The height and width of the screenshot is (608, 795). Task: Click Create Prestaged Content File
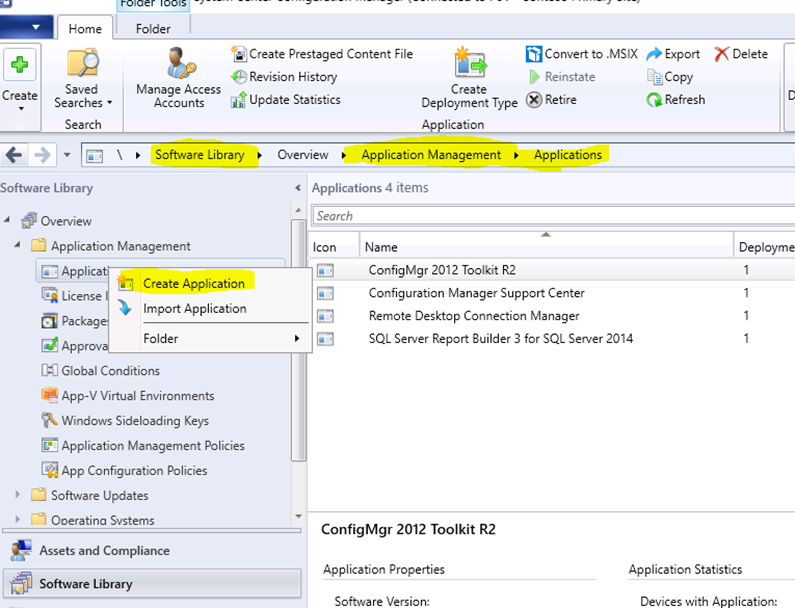[322, 54]
